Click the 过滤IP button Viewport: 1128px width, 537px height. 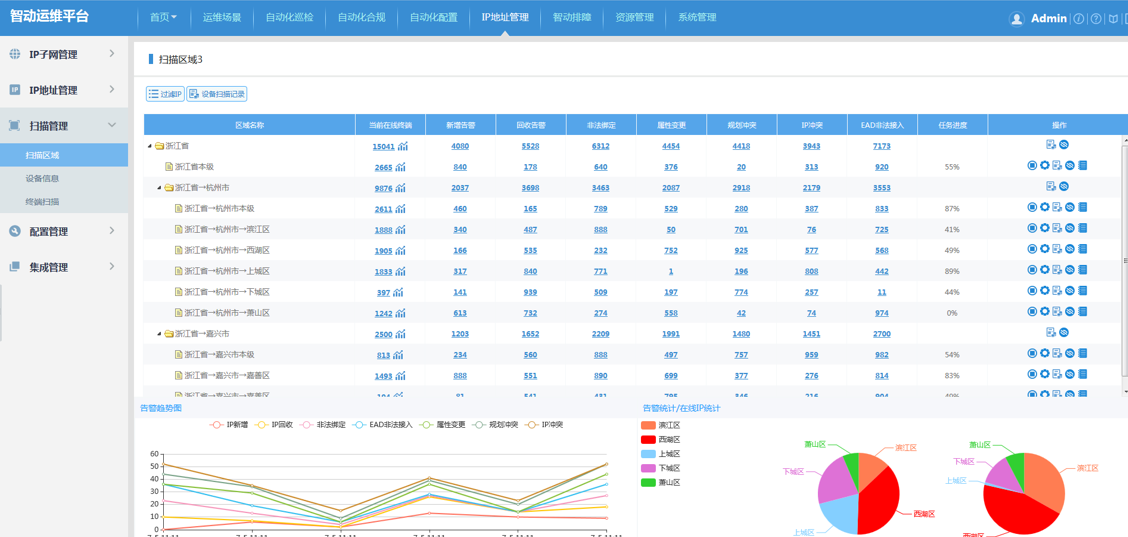(165, 94)
